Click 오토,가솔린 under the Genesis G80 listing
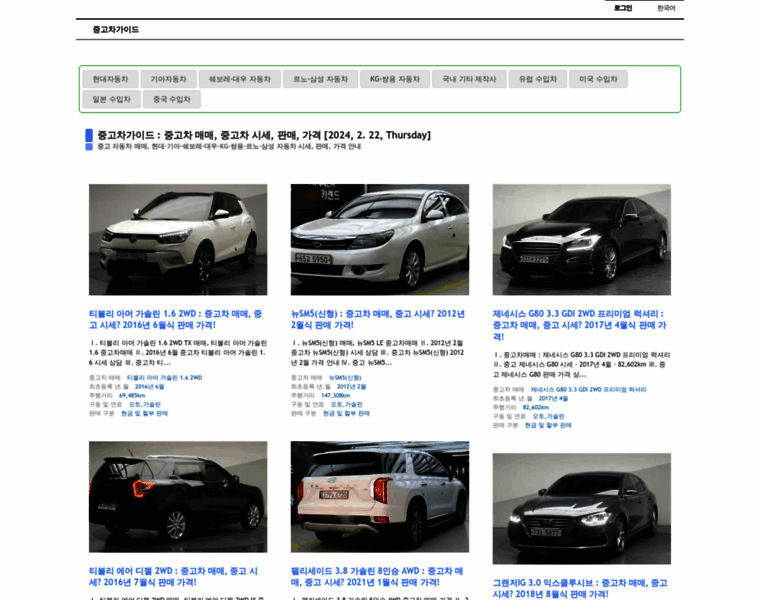 pyautogui.click(x=549, y=416)
